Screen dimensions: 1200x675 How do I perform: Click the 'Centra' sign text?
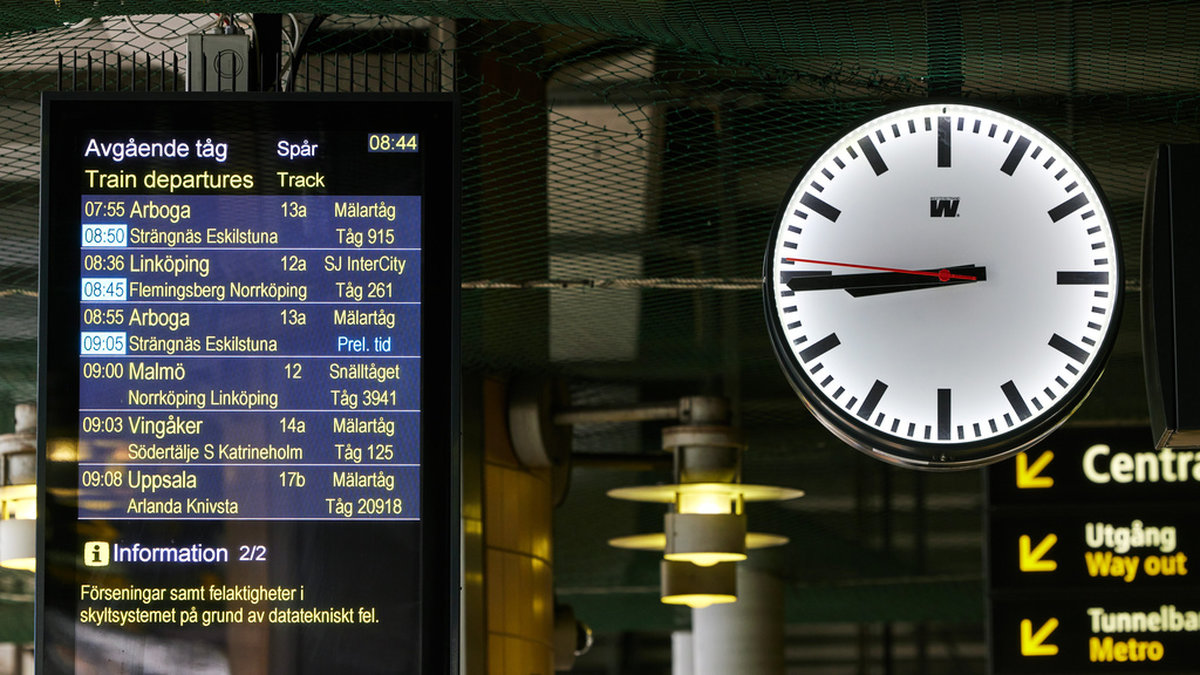click(x=1141, y=465)
